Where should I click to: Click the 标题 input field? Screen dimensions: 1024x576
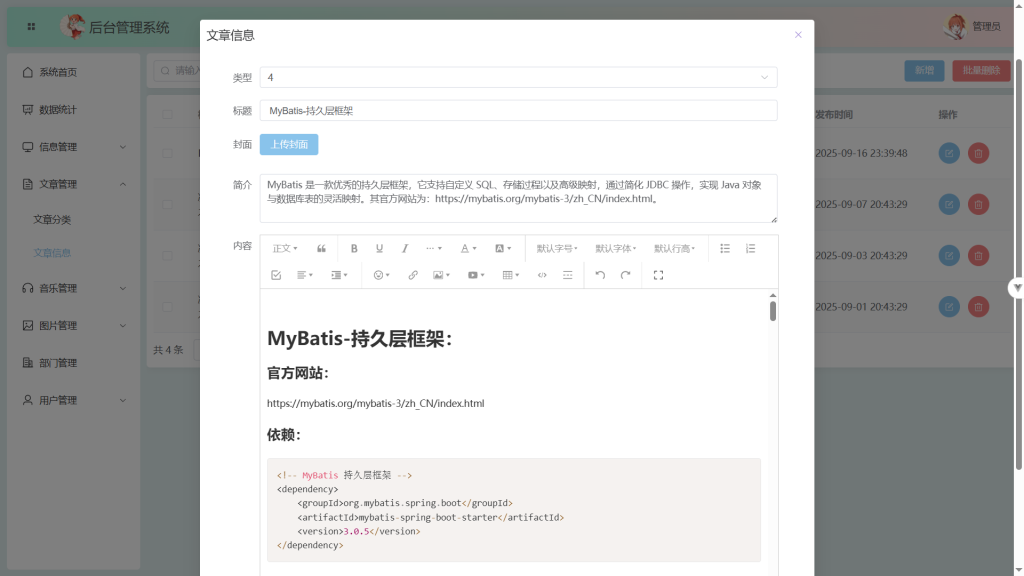(518, 111)
